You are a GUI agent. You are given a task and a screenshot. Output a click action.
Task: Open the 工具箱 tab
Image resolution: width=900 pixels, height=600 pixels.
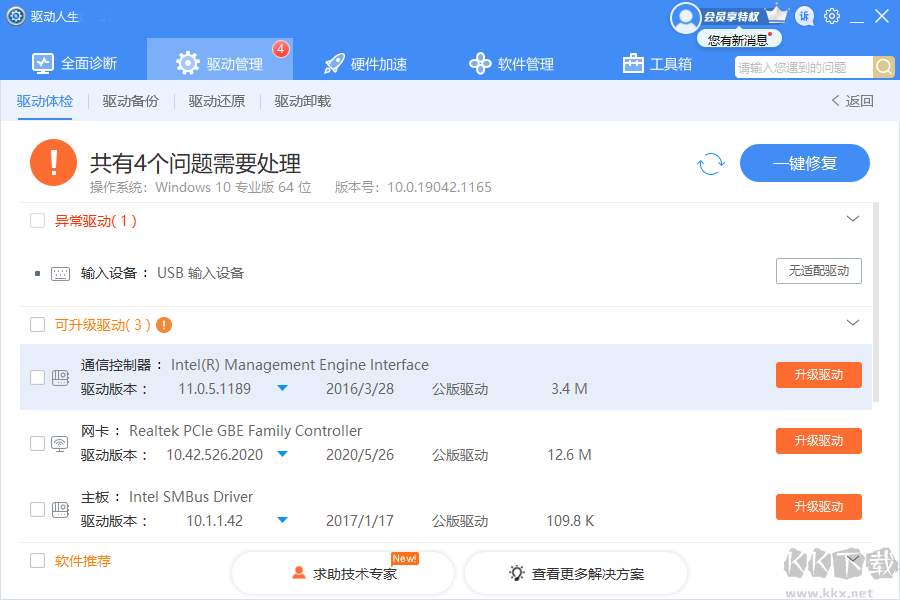coord(657,64)
